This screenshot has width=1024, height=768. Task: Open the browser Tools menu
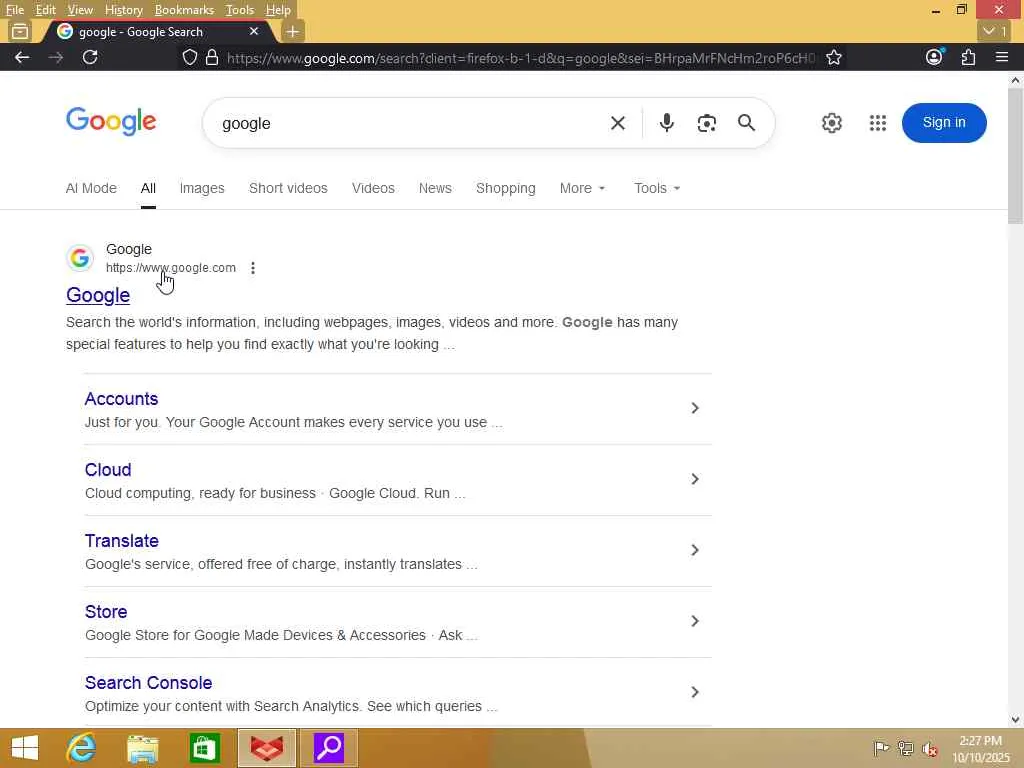[x=240, y=10]
